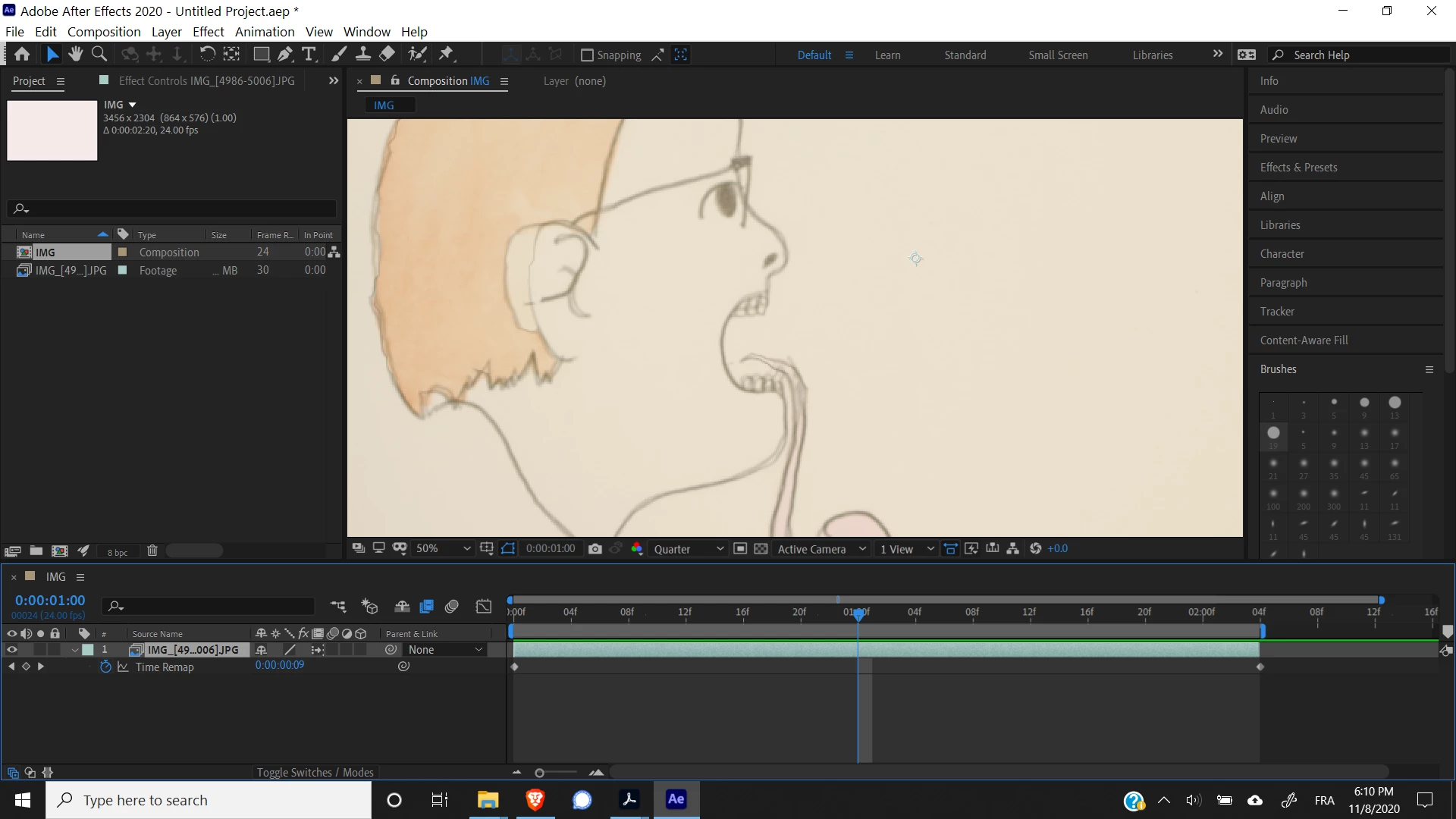The width and height of the screenshot is (1456, 819).
Task: Click the timeline zoom slider handle
Action: coord(539,773)
